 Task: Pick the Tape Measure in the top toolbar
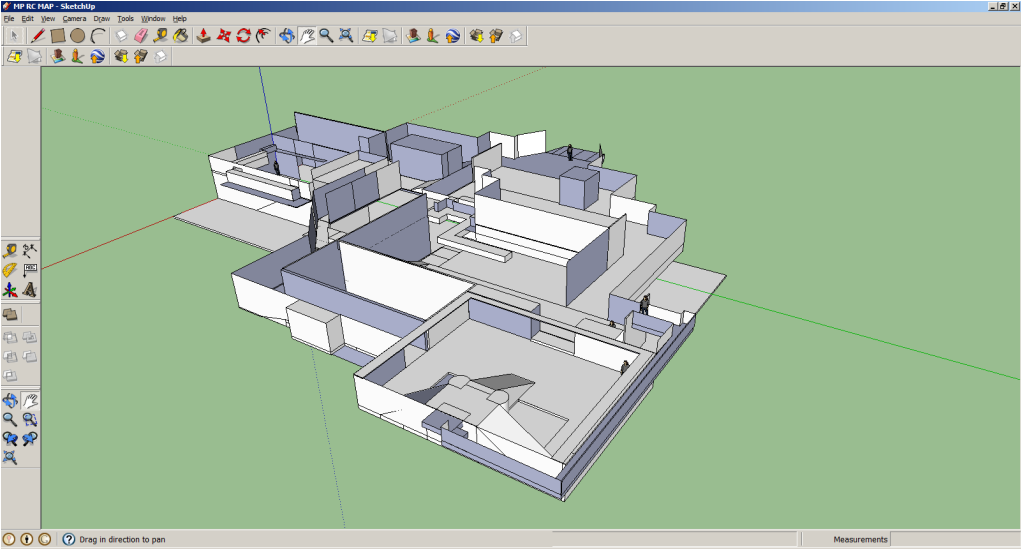tap(160, 36)
